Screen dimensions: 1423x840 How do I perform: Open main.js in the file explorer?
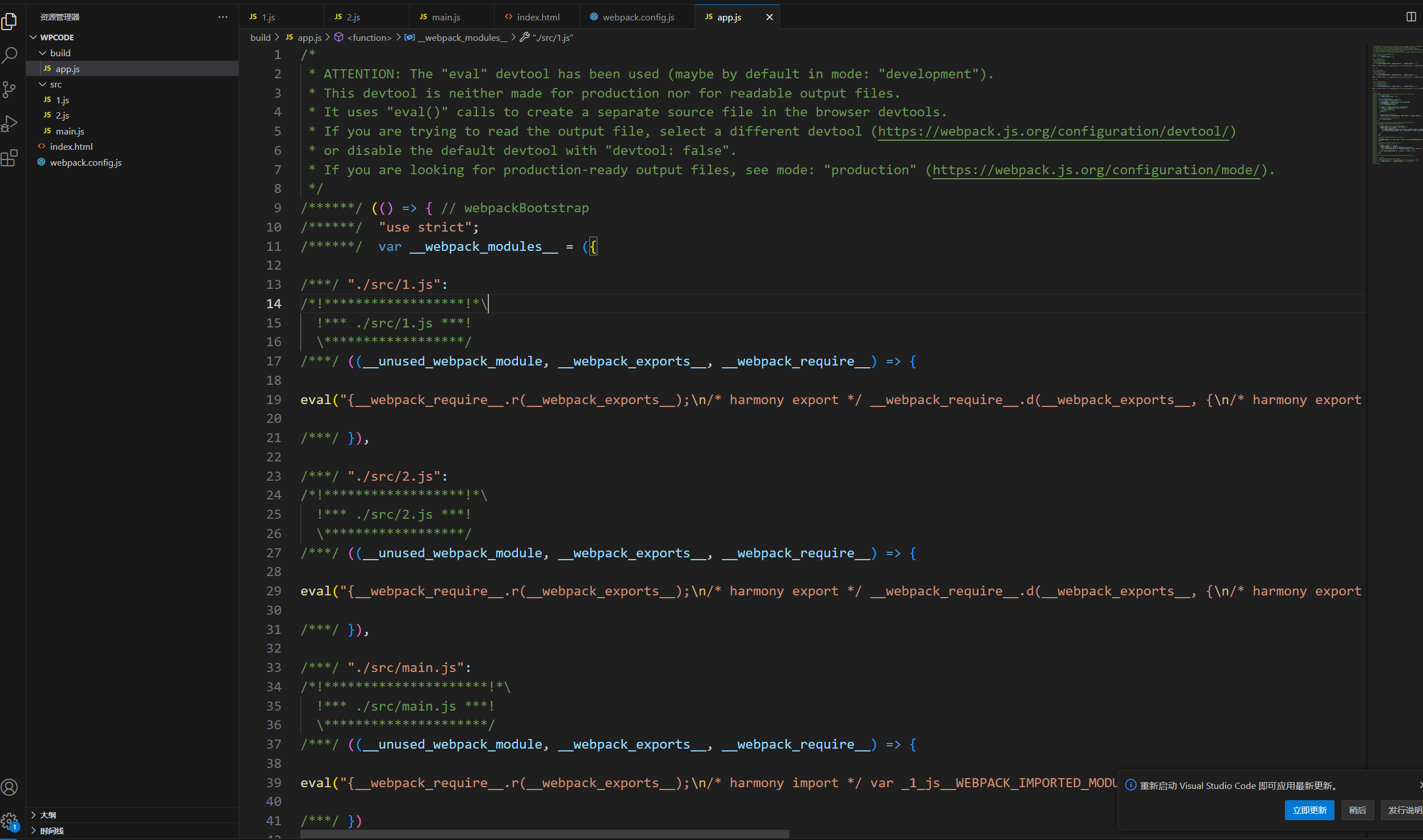pos(70,131)
